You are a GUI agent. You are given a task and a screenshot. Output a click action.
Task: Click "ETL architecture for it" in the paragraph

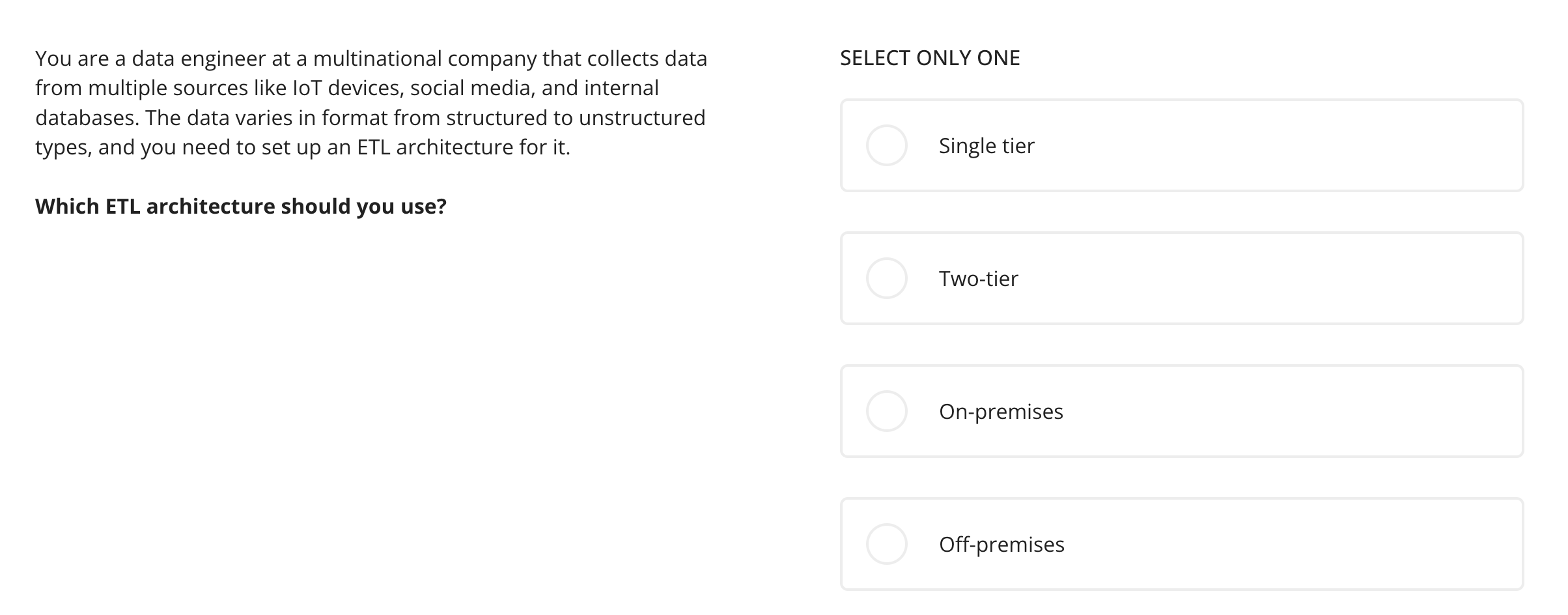(463, 147)
